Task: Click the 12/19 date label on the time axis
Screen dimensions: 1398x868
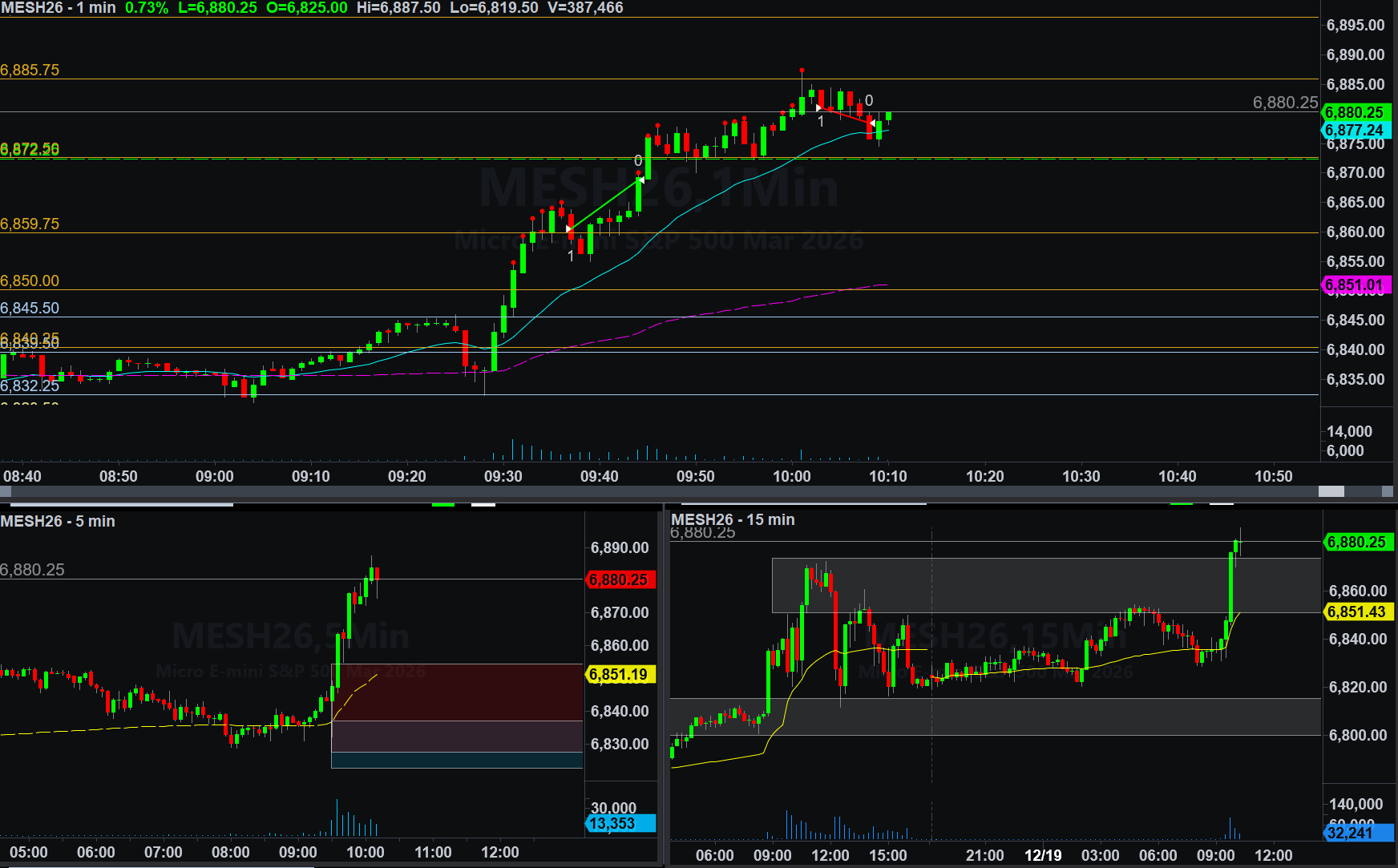Action: click(1042, 855)
